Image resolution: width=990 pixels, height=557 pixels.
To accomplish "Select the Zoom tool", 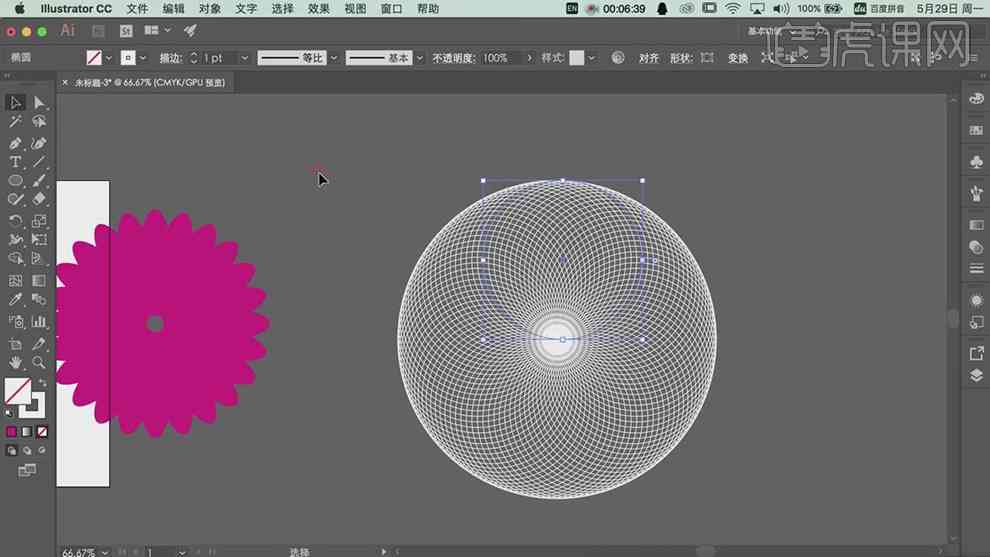I will pyautogui.click(x=39, y=362).
